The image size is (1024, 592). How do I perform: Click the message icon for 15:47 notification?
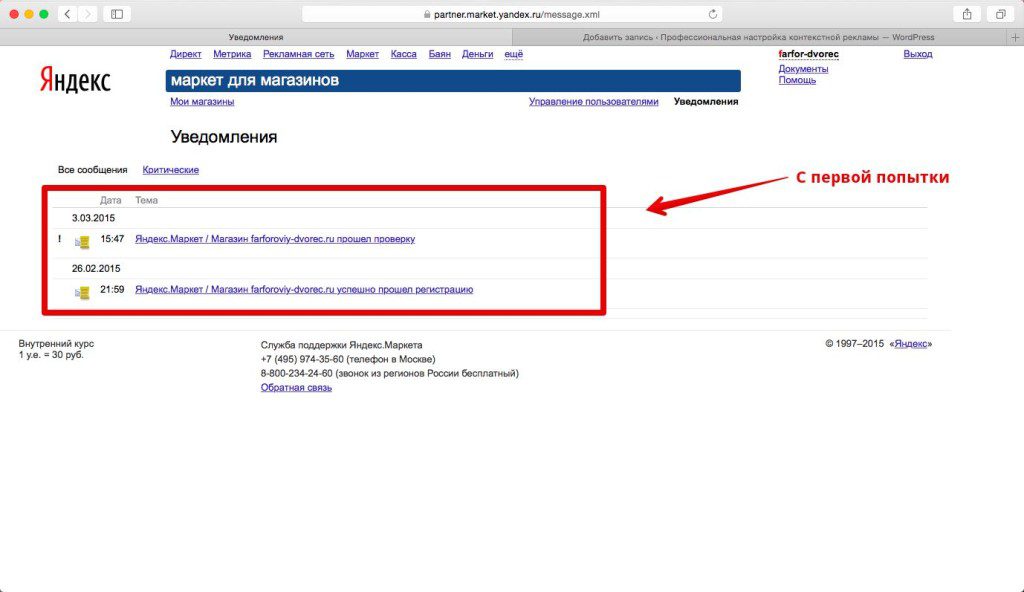pos(82,242)
